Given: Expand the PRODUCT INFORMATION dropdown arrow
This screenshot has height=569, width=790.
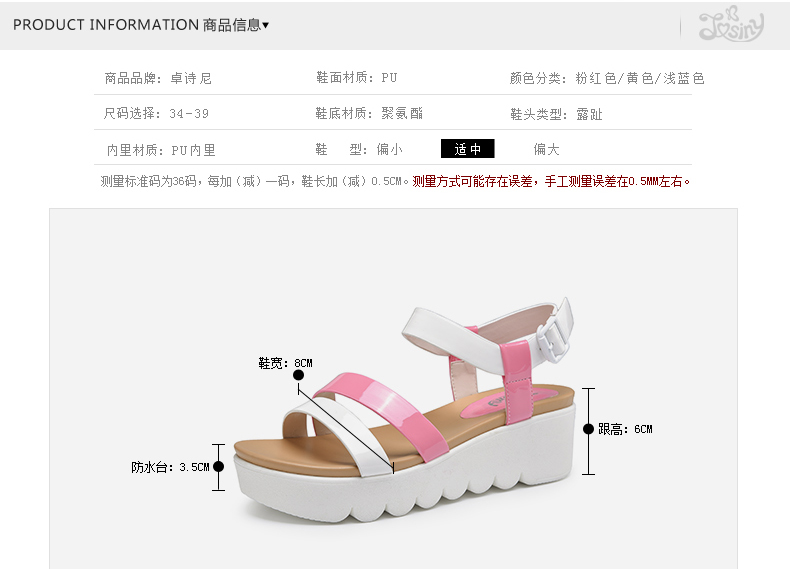Looking at the screenshot, I should point(266,25).
